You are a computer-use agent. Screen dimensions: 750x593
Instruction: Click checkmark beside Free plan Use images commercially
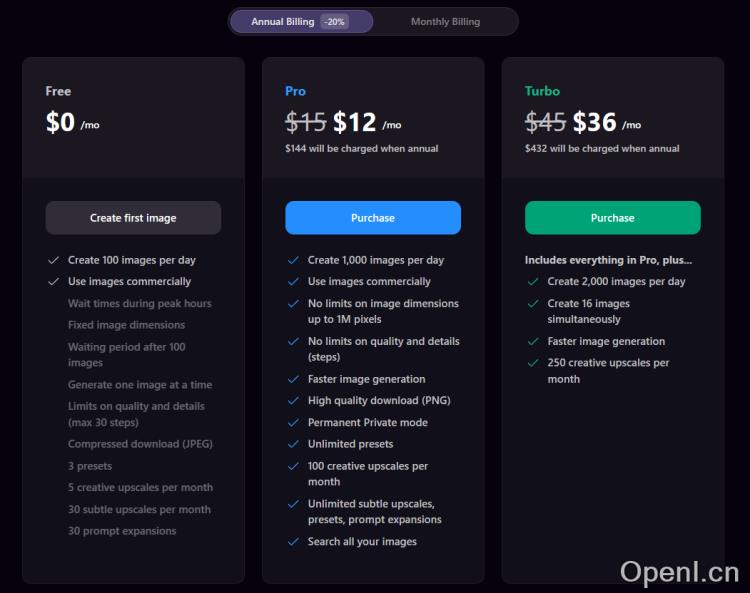coord(54,282)
